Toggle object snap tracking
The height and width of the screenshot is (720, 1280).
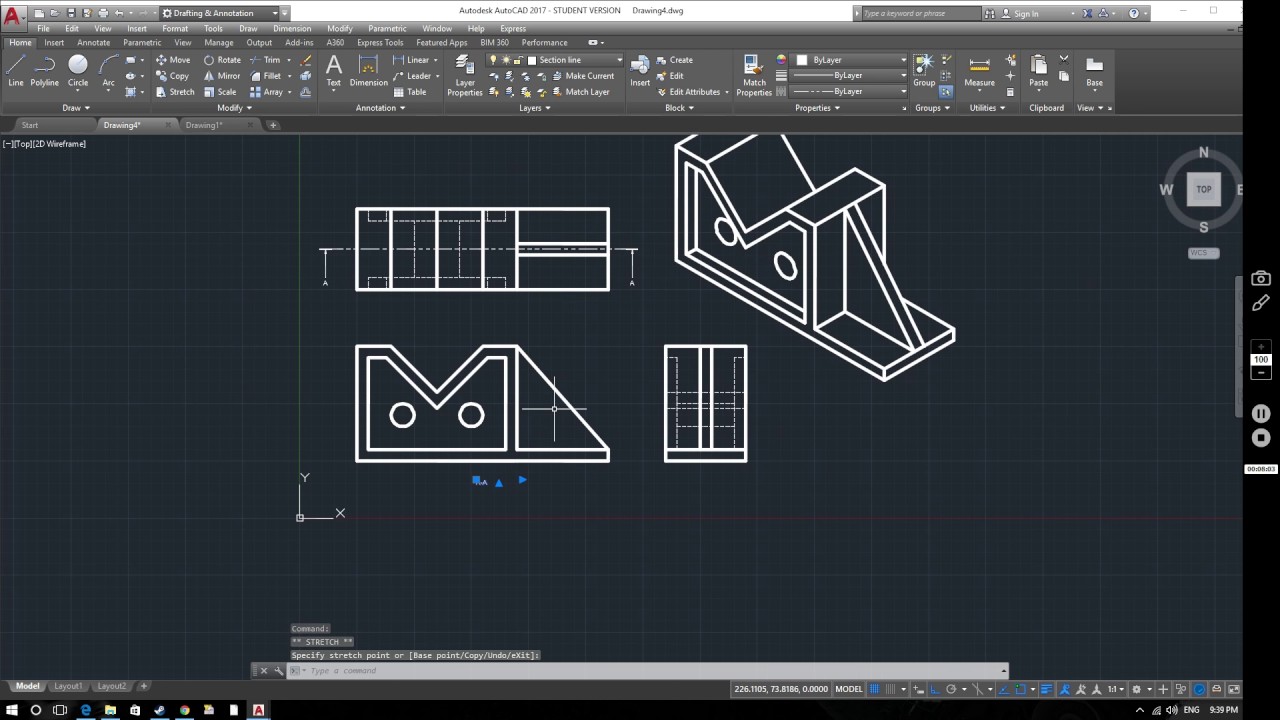point(1003,689)
